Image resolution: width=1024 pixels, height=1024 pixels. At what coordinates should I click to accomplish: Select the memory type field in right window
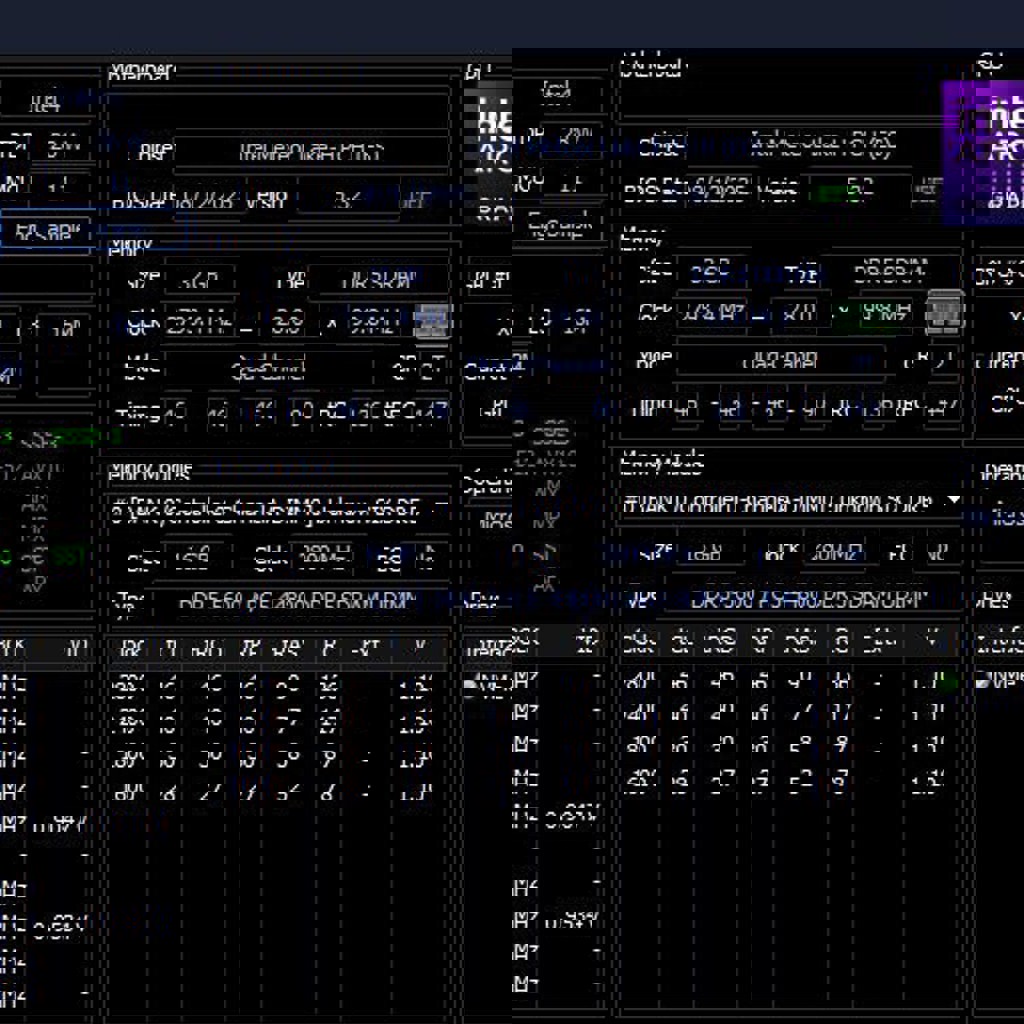(x=891, y=271)
